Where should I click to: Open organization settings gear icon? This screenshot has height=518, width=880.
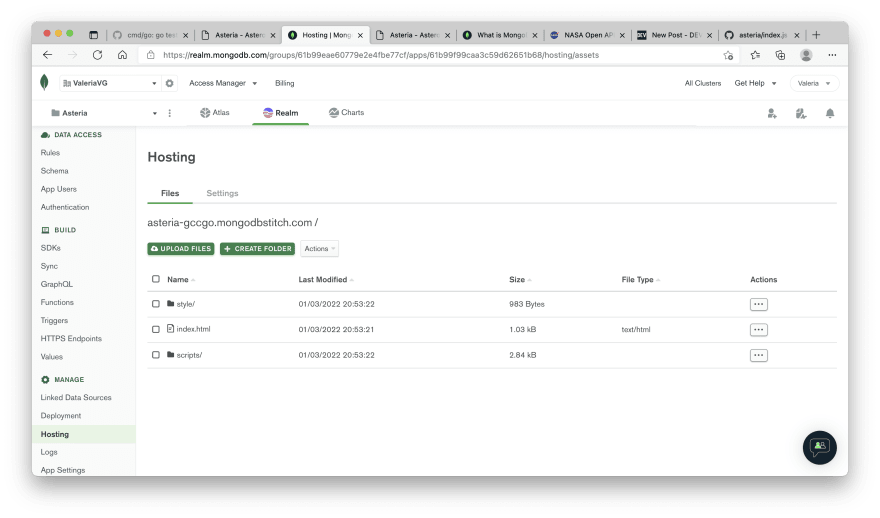(x=169, y=83)
